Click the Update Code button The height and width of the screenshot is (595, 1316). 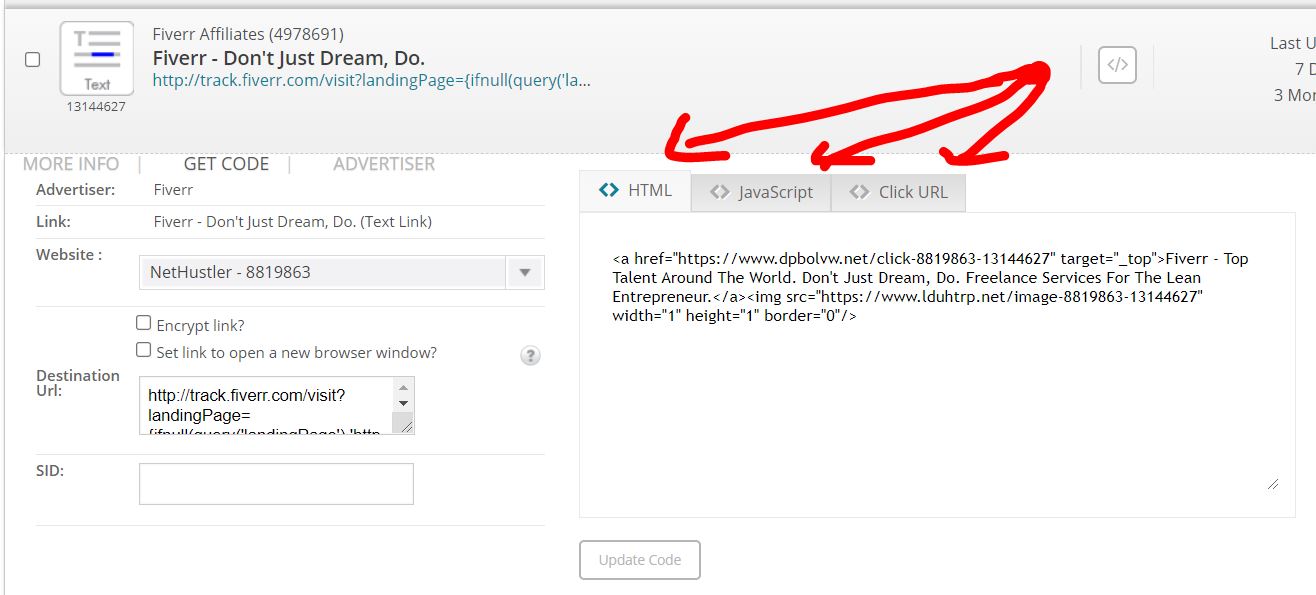[640, 560]
